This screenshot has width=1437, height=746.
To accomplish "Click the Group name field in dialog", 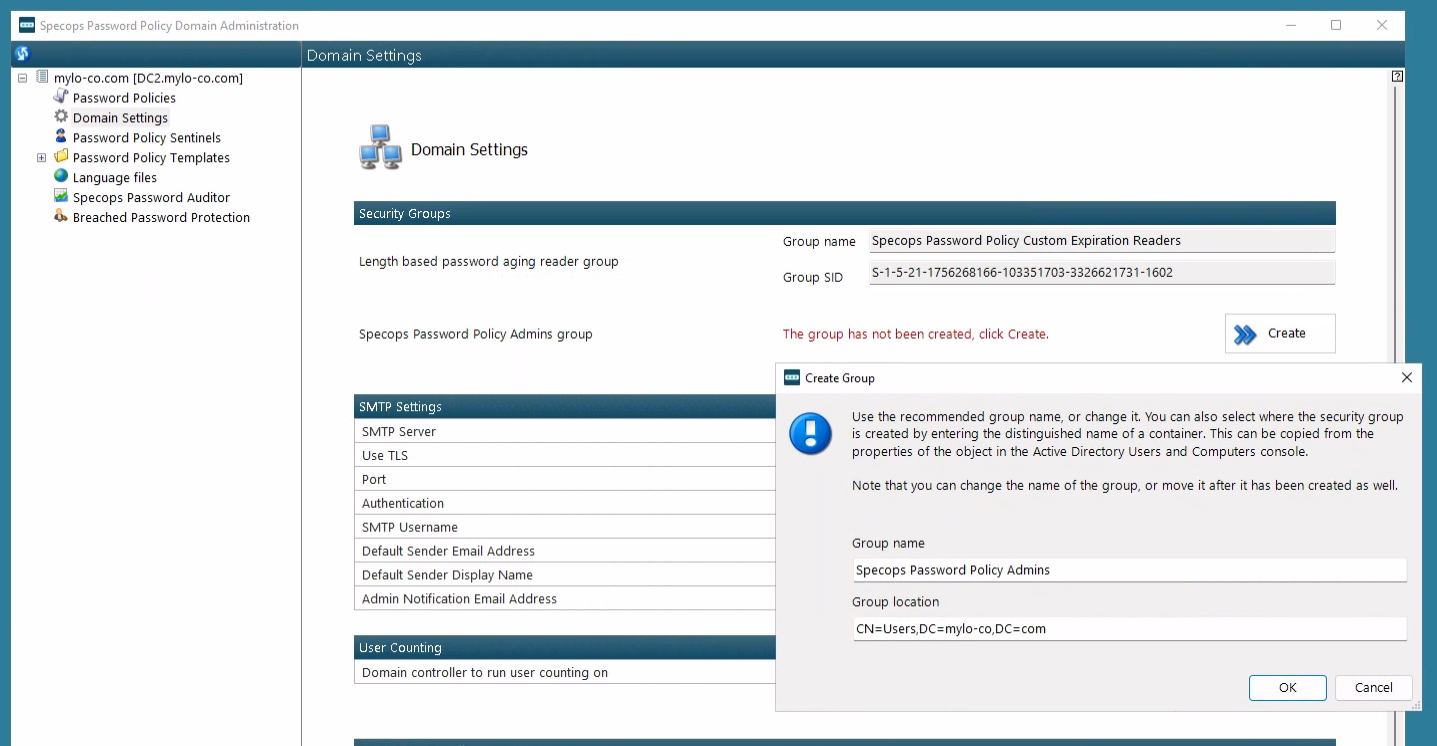I will (1129, 570).
